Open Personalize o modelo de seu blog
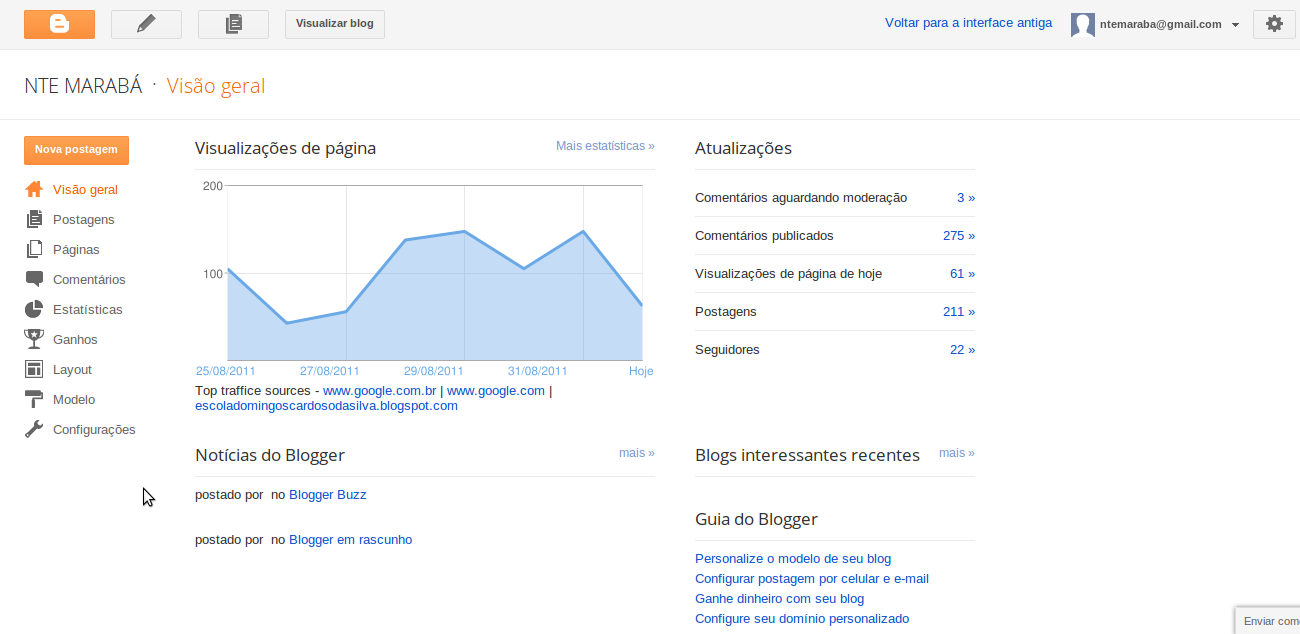 coord(793,558)
